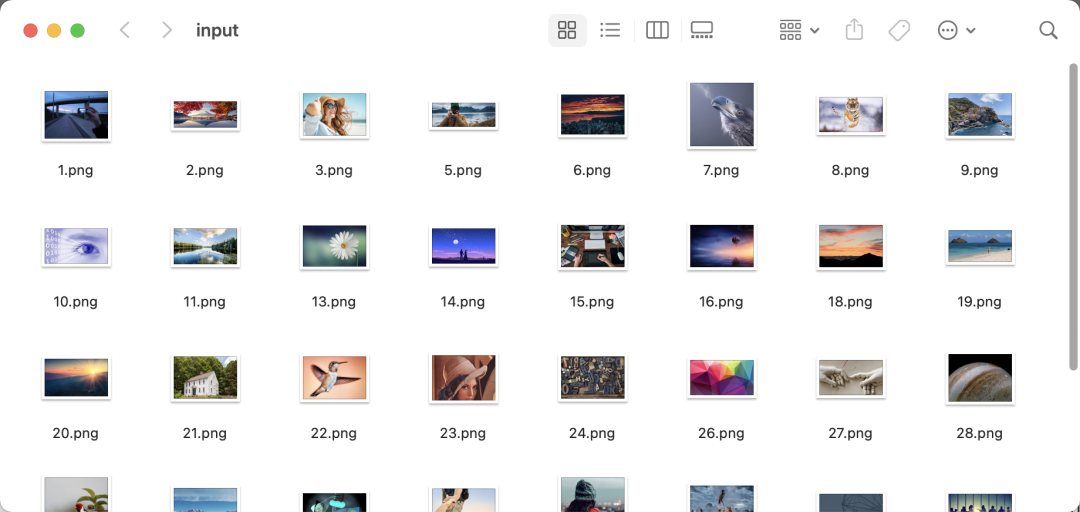Select the 16.png hot air balloon thumbnail

pos(721,247)
